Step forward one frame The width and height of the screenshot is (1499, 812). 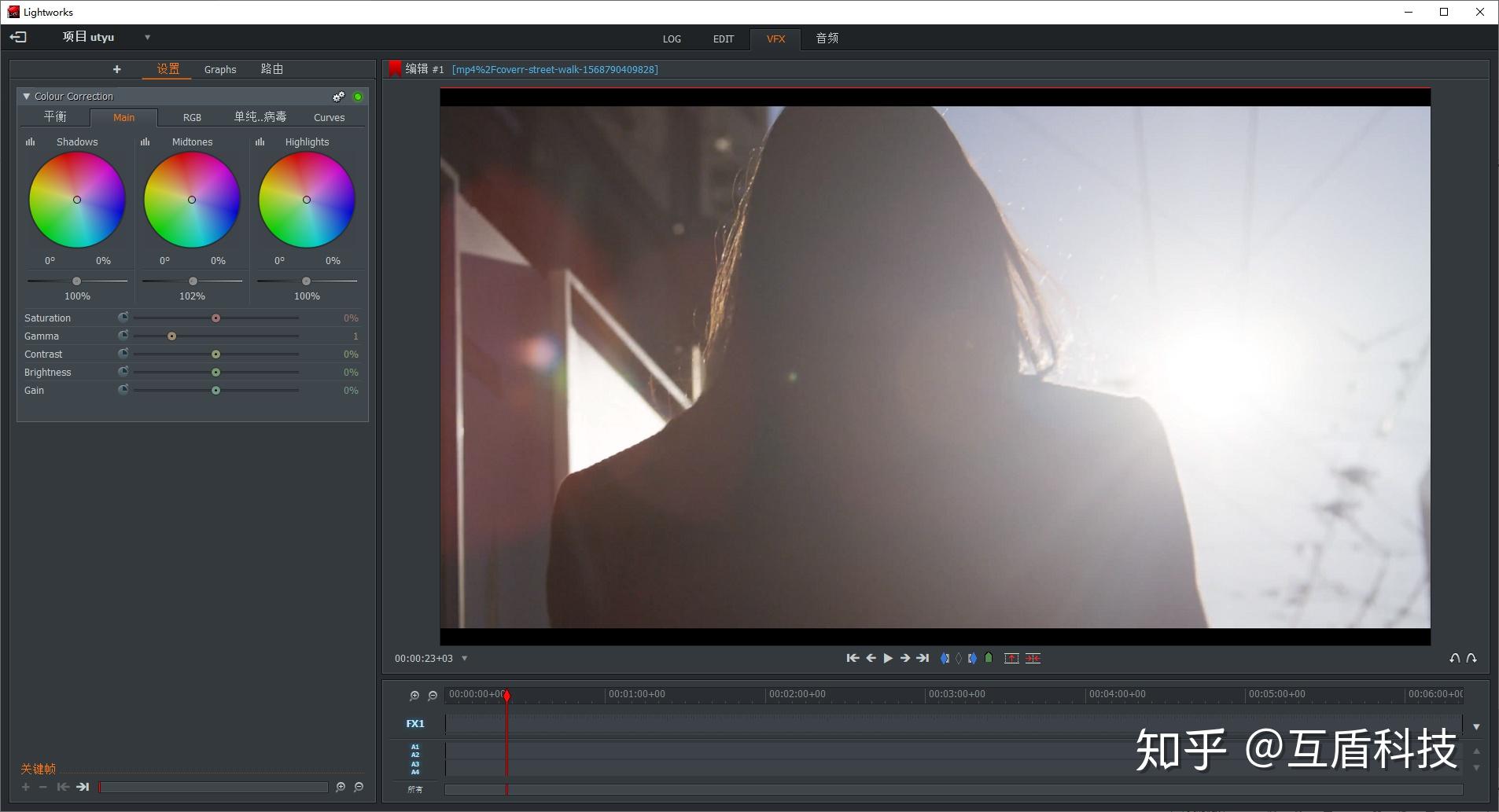pyautogui.click(x=905, y=658)
